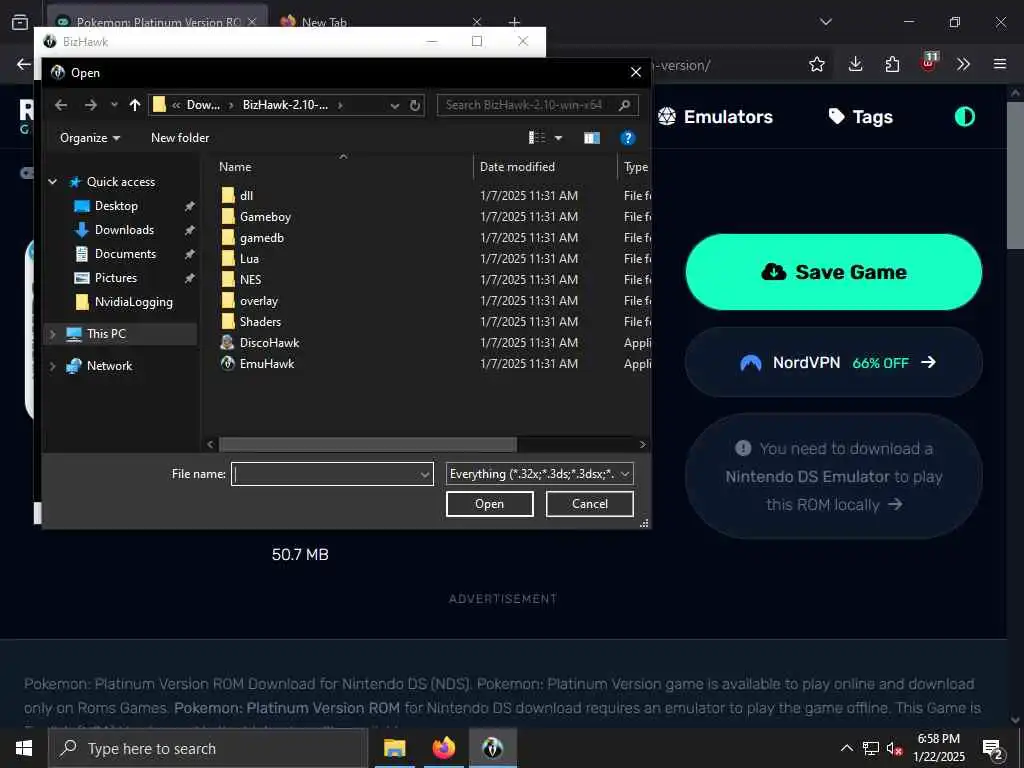Expand This PC tree node

click(x=53, y=334)
